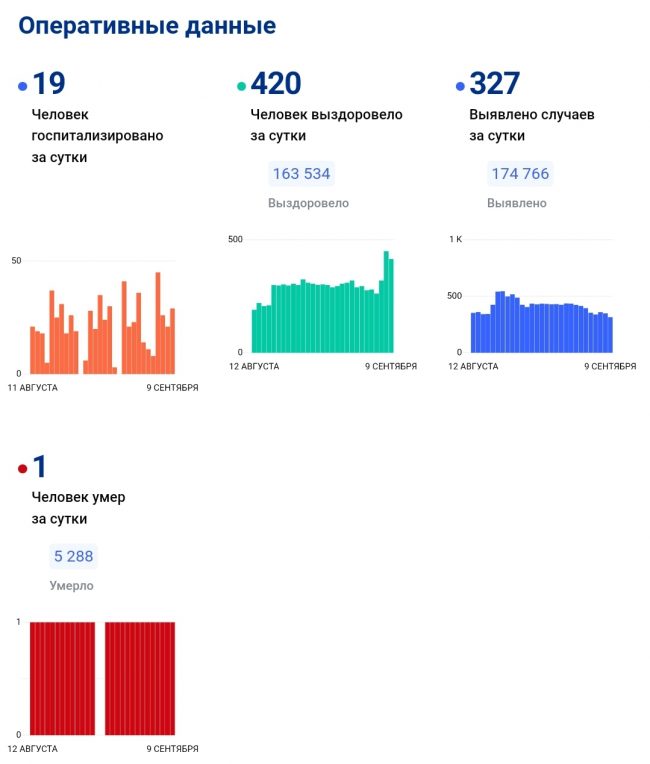Viewport: 650px width, 764px height.
Task: Click the 'Выздоровело' caption under the badge
Action: tap(308, 203)
